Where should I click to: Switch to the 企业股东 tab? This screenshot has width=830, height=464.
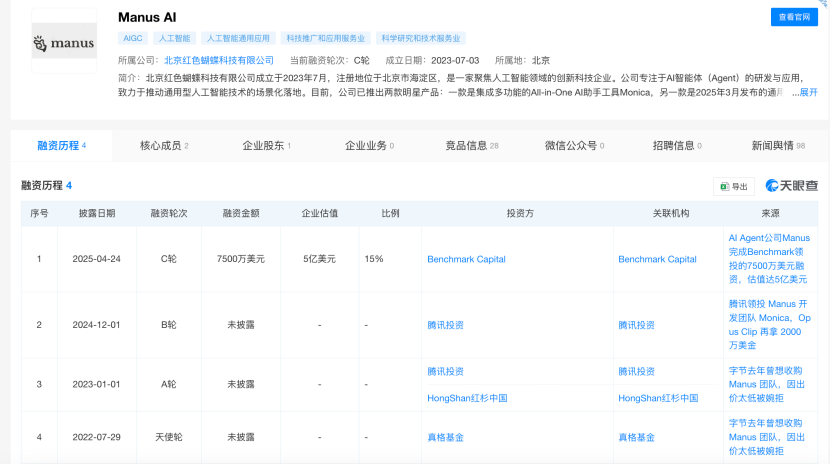(266, 146)
